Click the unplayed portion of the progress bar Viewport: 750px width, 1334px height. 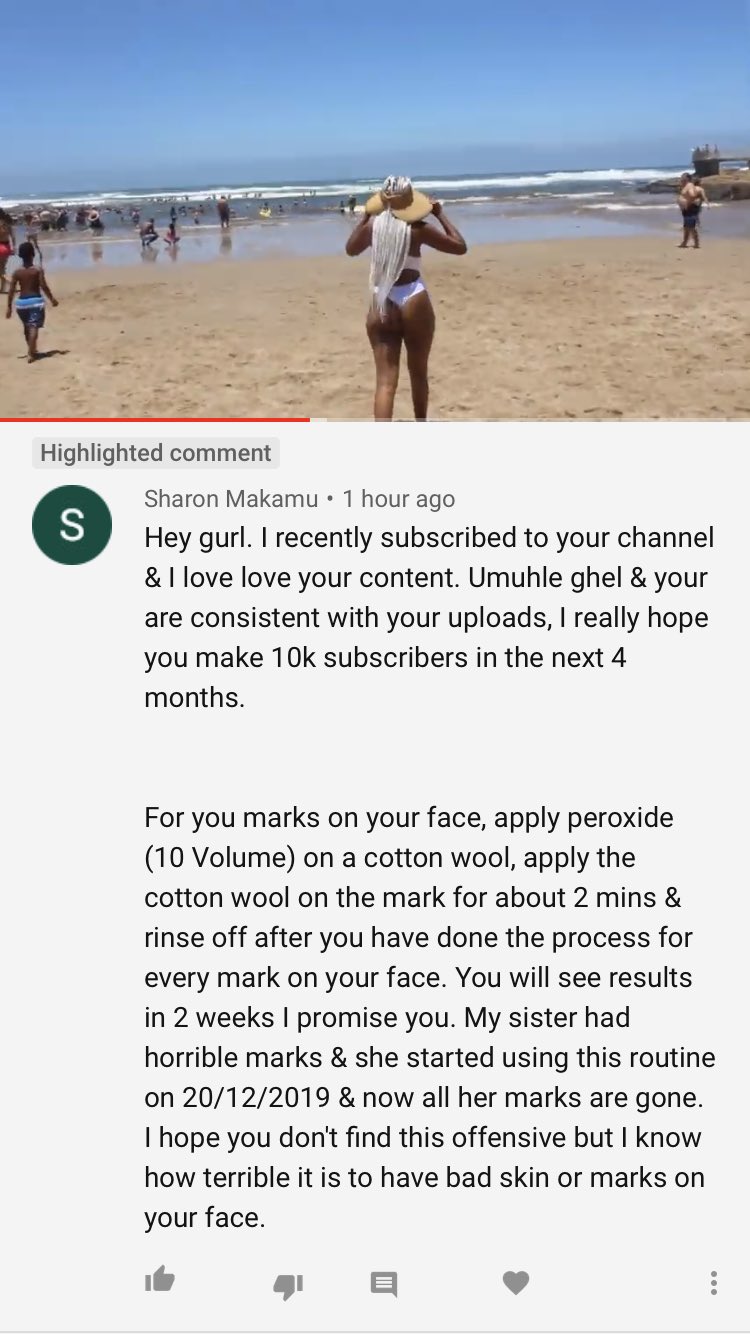click(530, 419)
